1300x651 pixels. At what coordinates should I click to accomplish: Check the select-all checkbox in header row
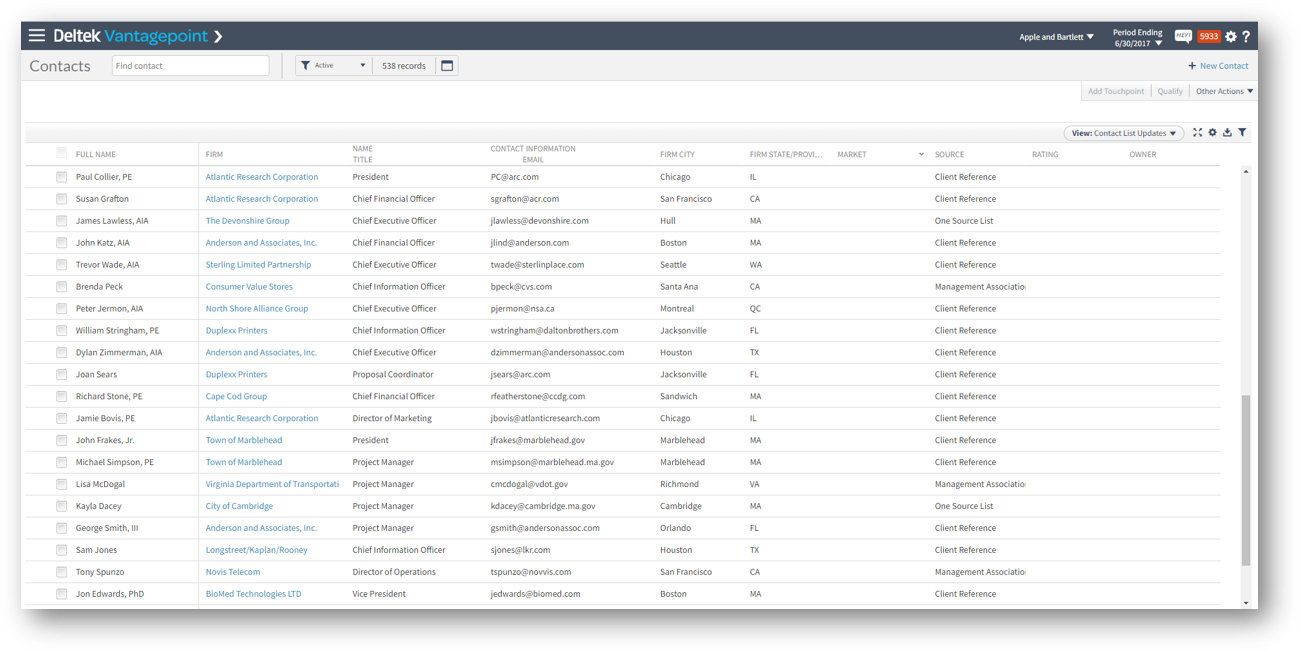click(62, 154)
